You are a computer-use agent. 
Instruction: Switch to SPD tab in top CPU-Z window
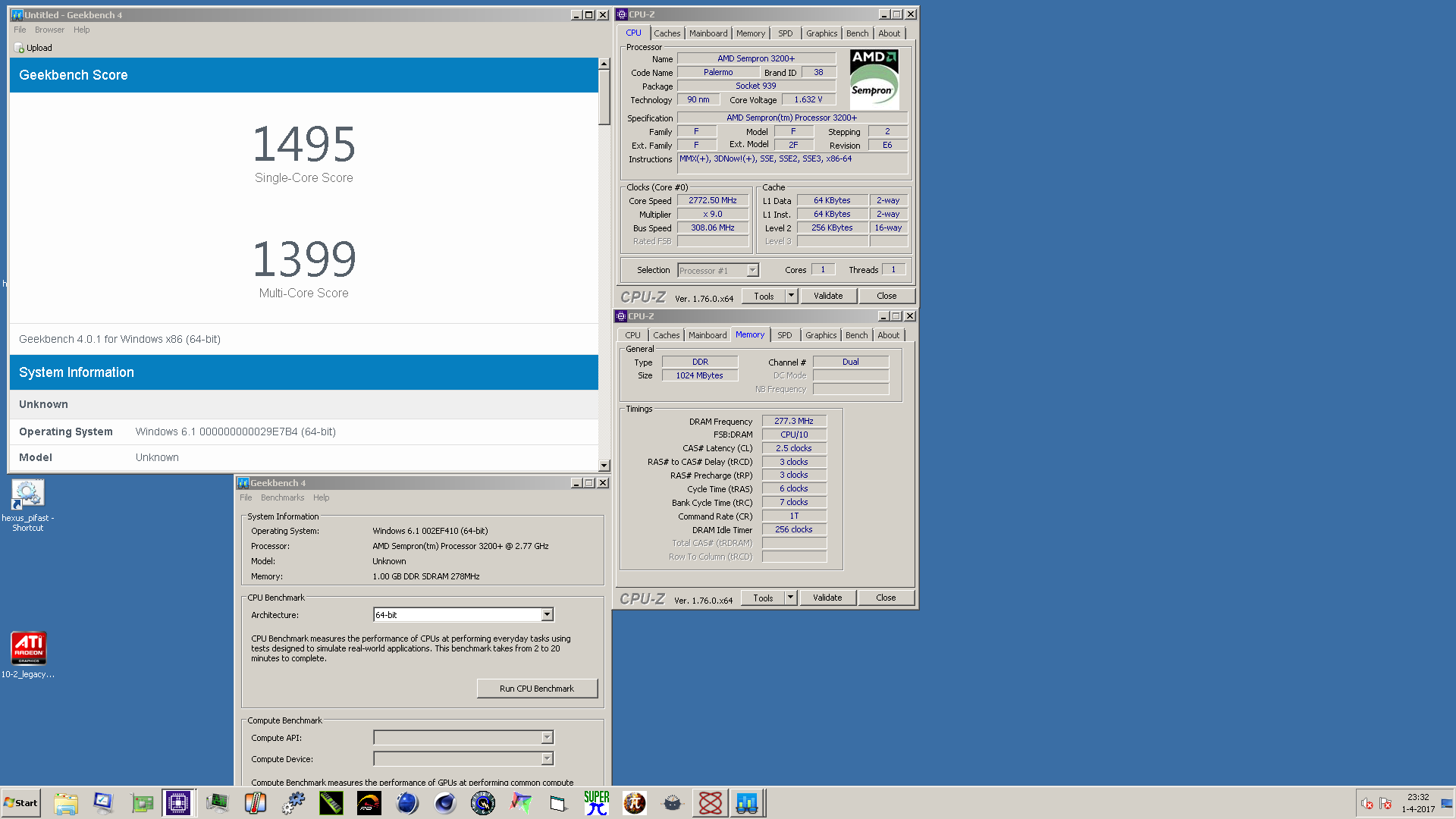point(786,33)
